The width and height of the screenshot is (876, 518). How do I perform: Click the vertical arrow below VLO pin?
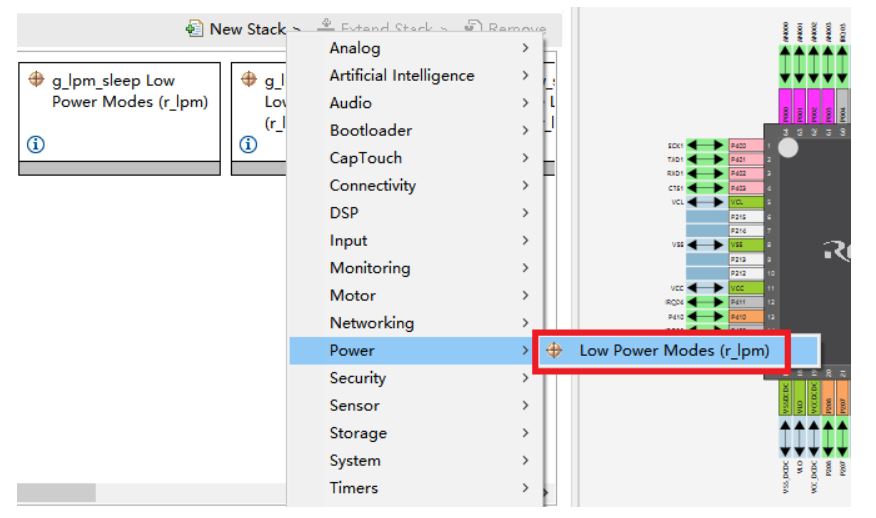[799, 439]
